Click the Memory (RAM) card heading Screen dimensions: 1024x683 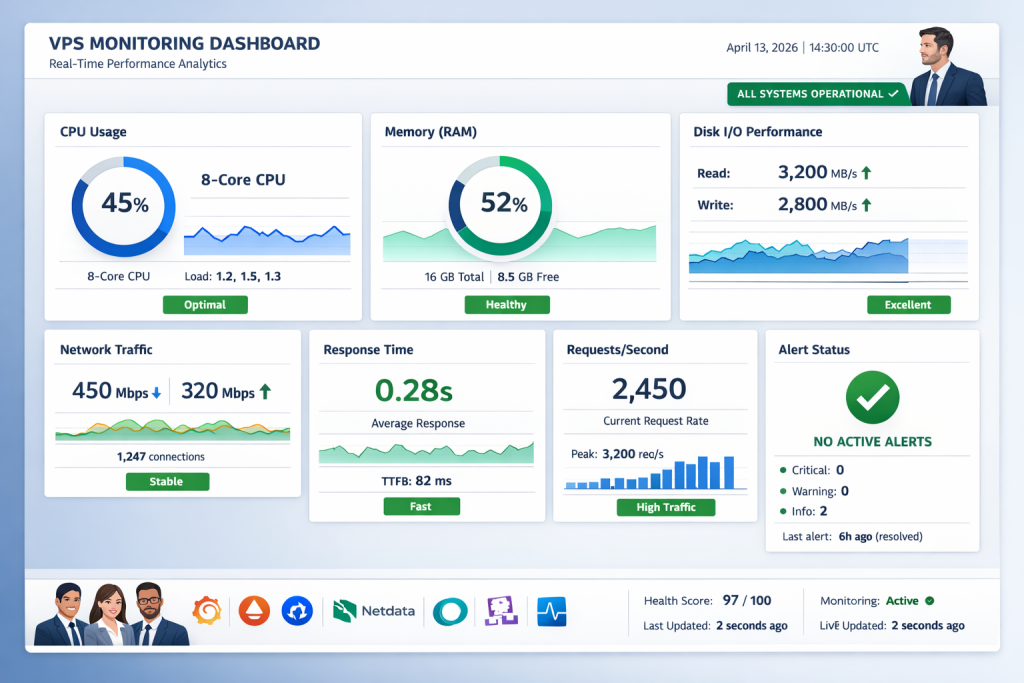click(431, 132)
